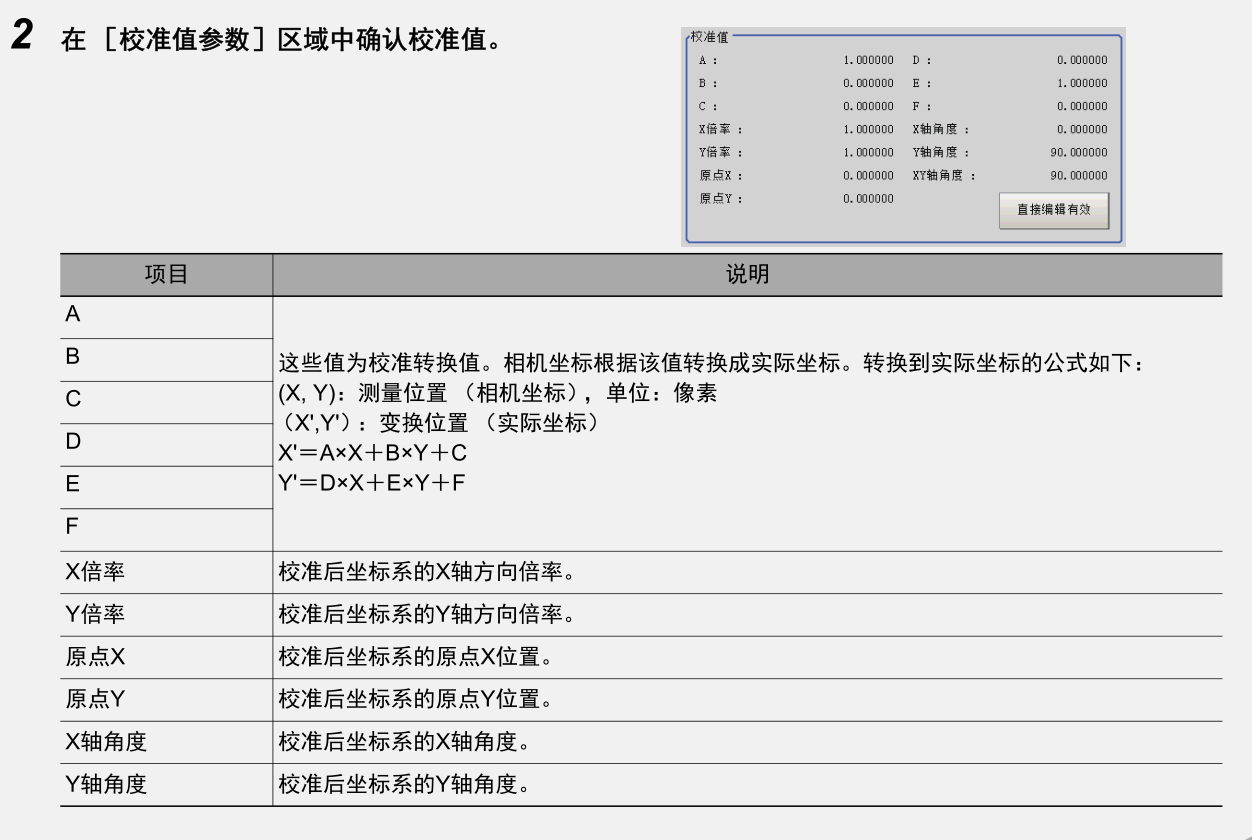Image resolution: width=1252 pixels, height=840 pixels.
Task: Click the A cell in 项目 column
Action: (x=166, y=316)
